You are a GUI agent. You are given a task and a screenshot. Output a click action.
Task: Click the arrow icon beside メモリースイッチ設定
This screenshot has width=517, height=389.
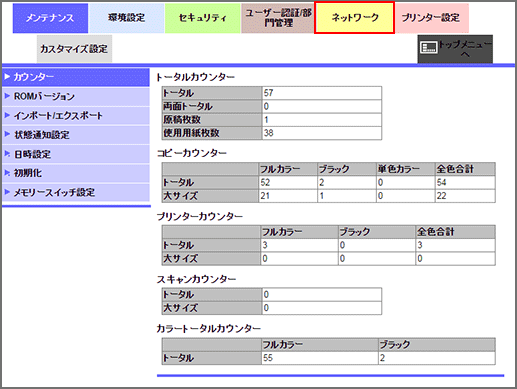(7, 192)
